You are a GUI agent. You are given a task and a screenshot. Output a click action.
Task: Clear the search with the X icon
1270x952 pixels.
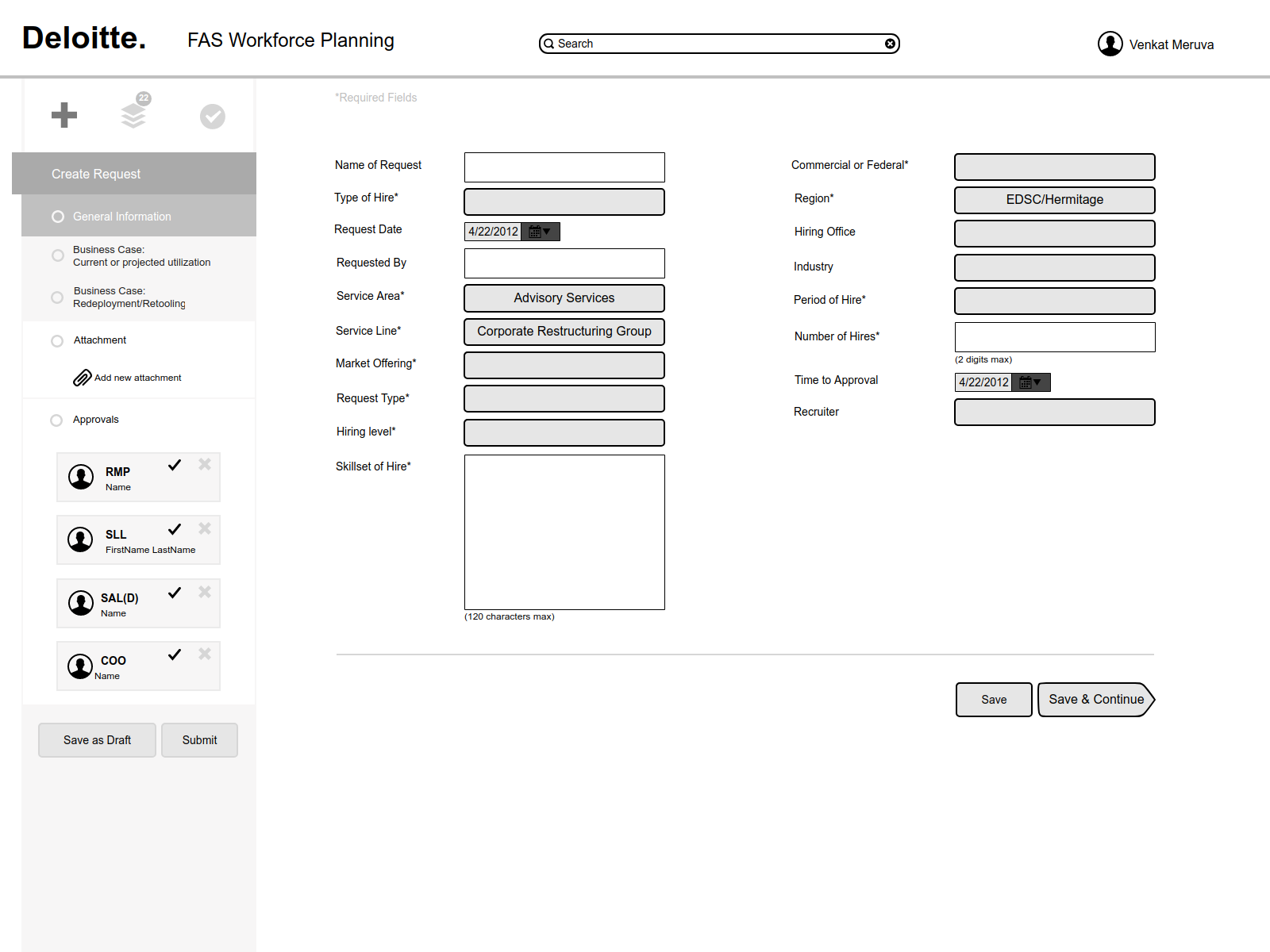(x=891, y=44)
